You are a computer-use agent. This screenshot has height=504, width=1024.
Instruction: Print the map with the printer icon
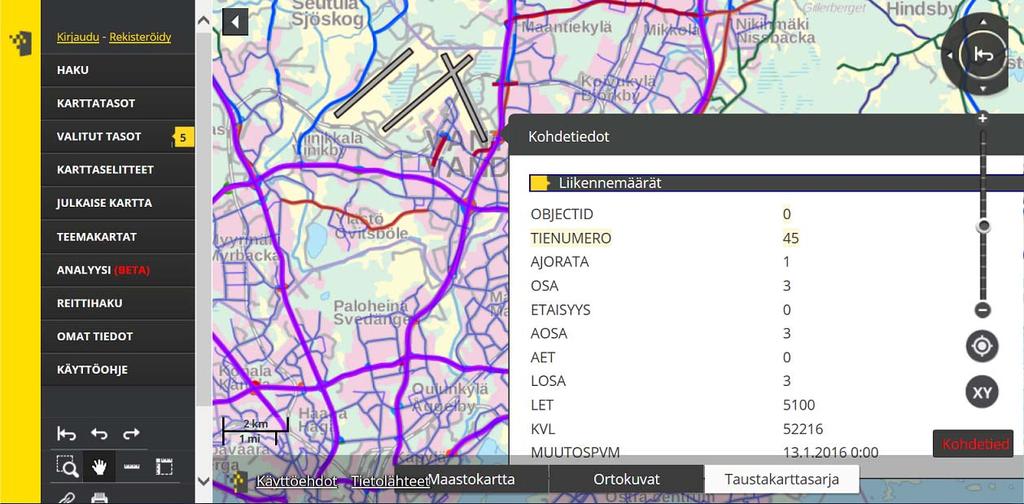point(99,498)
